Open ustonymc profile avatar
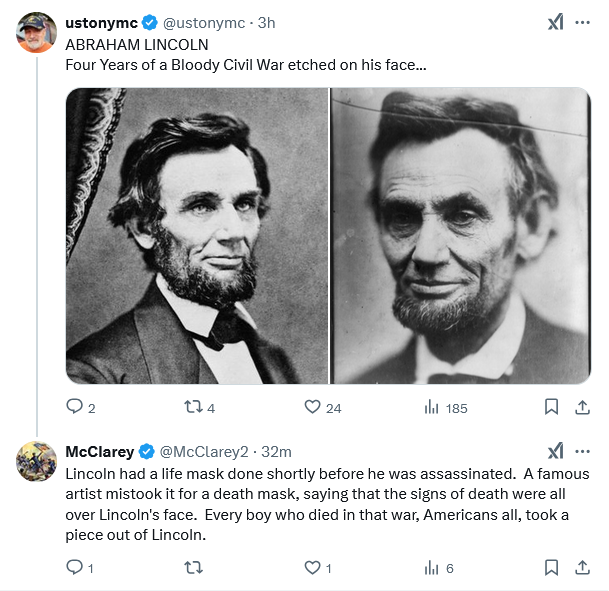 37,33
